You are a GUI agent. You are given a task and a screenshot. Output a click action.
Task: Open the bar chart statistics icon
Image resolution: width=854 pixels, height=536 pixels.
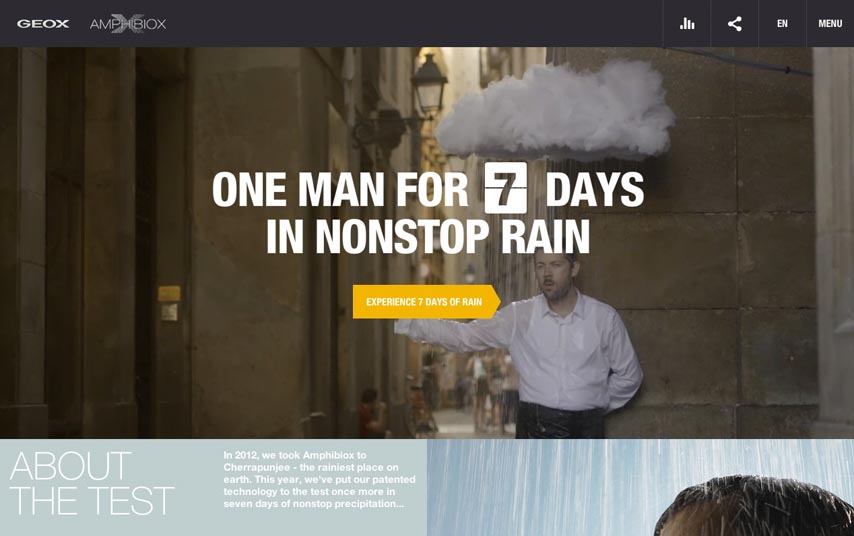click(x=687, y=23)
